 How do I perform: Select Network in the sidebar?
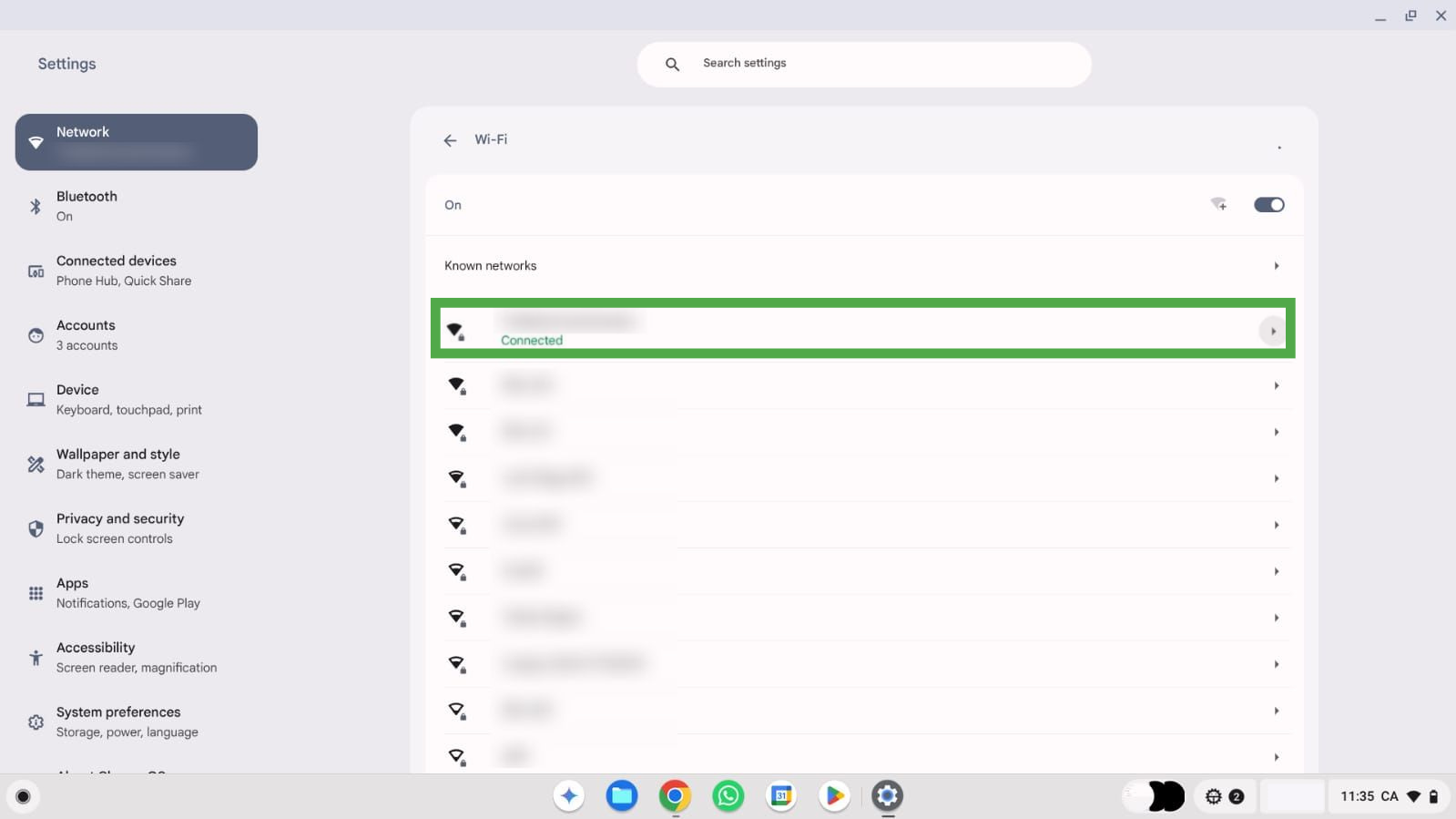(x=137, y=142)
